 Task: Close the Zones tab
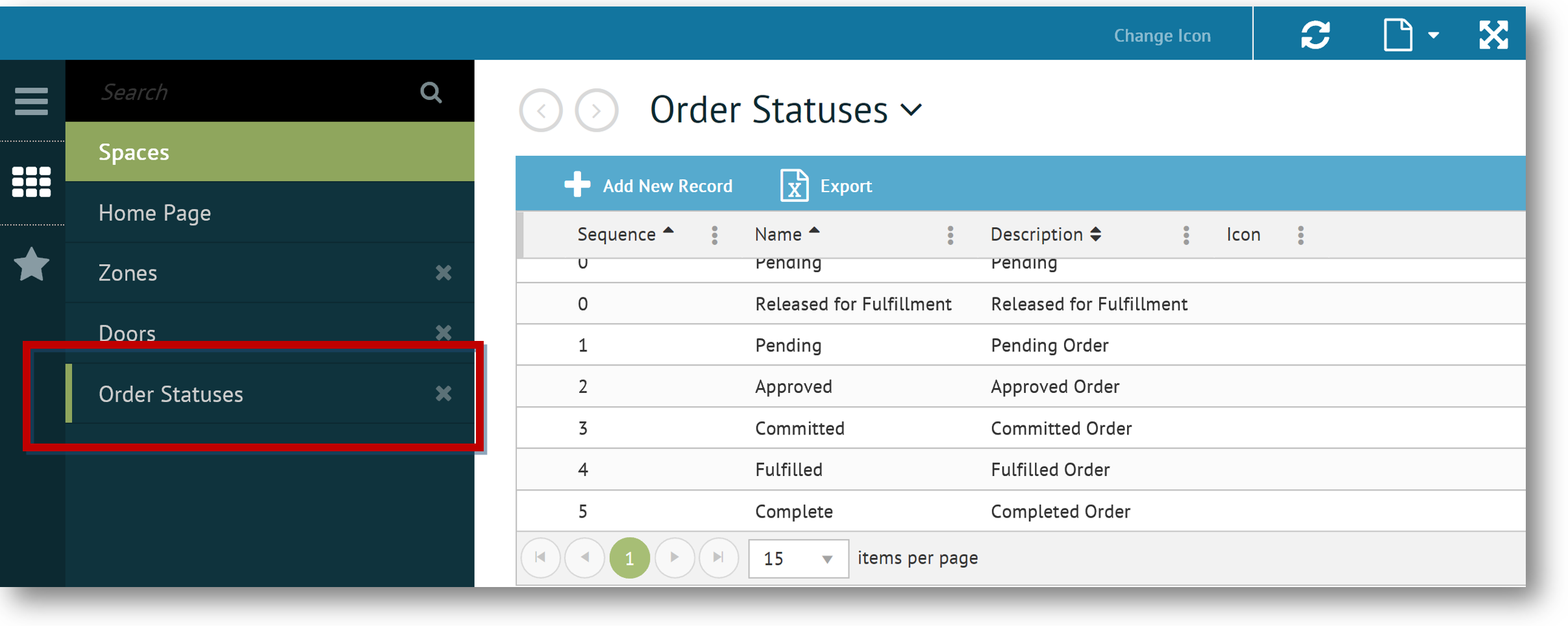443,273
